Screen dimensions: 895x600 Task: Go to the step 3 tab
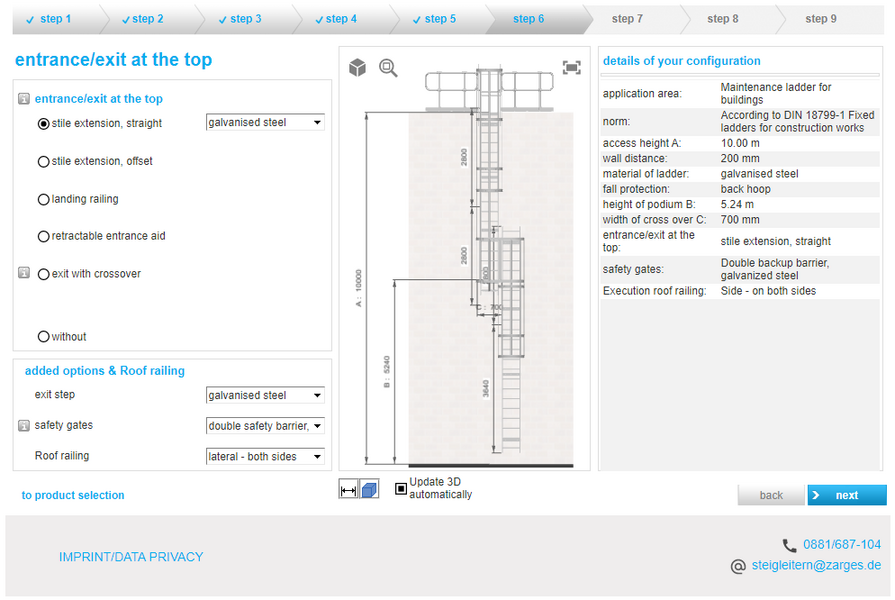[240, 19]
